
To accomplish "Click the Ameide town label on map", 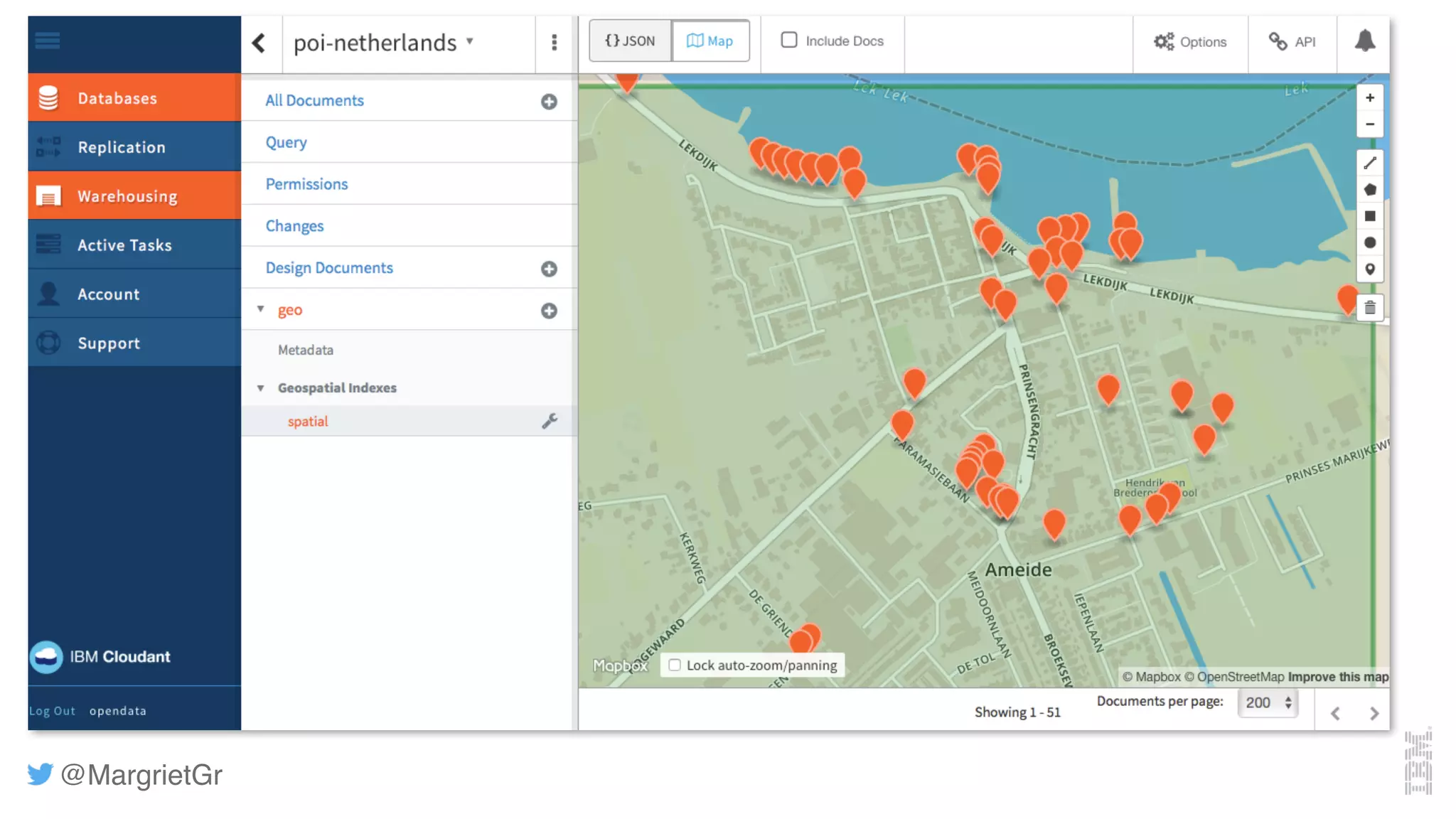I will coord(1018,569).
